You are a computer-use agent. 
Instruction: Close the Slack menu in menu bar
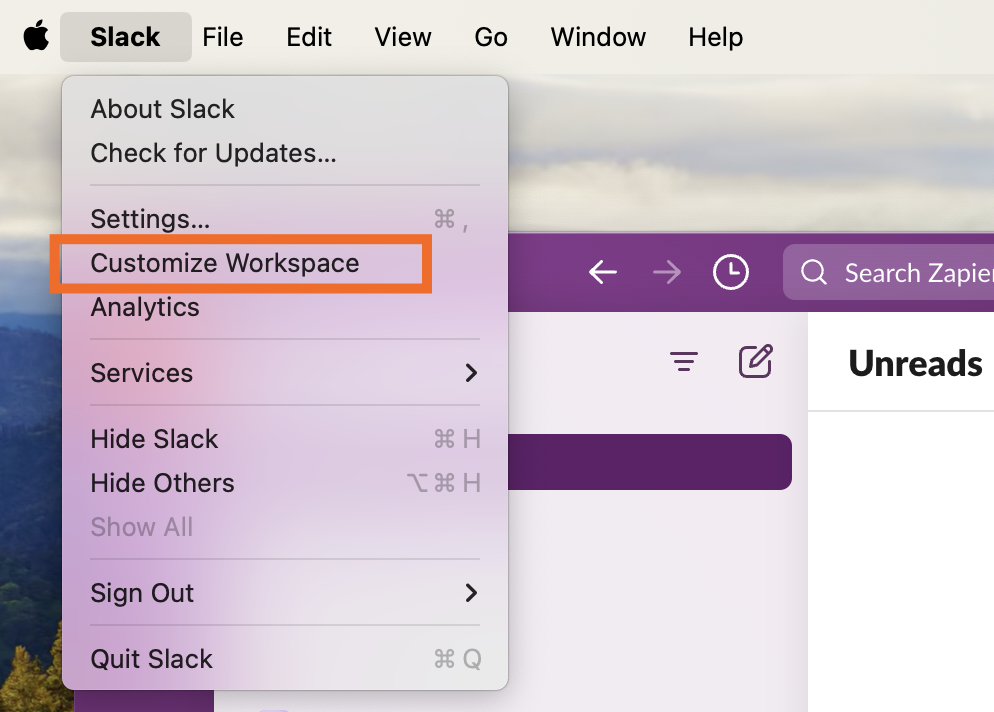[126, 37]
